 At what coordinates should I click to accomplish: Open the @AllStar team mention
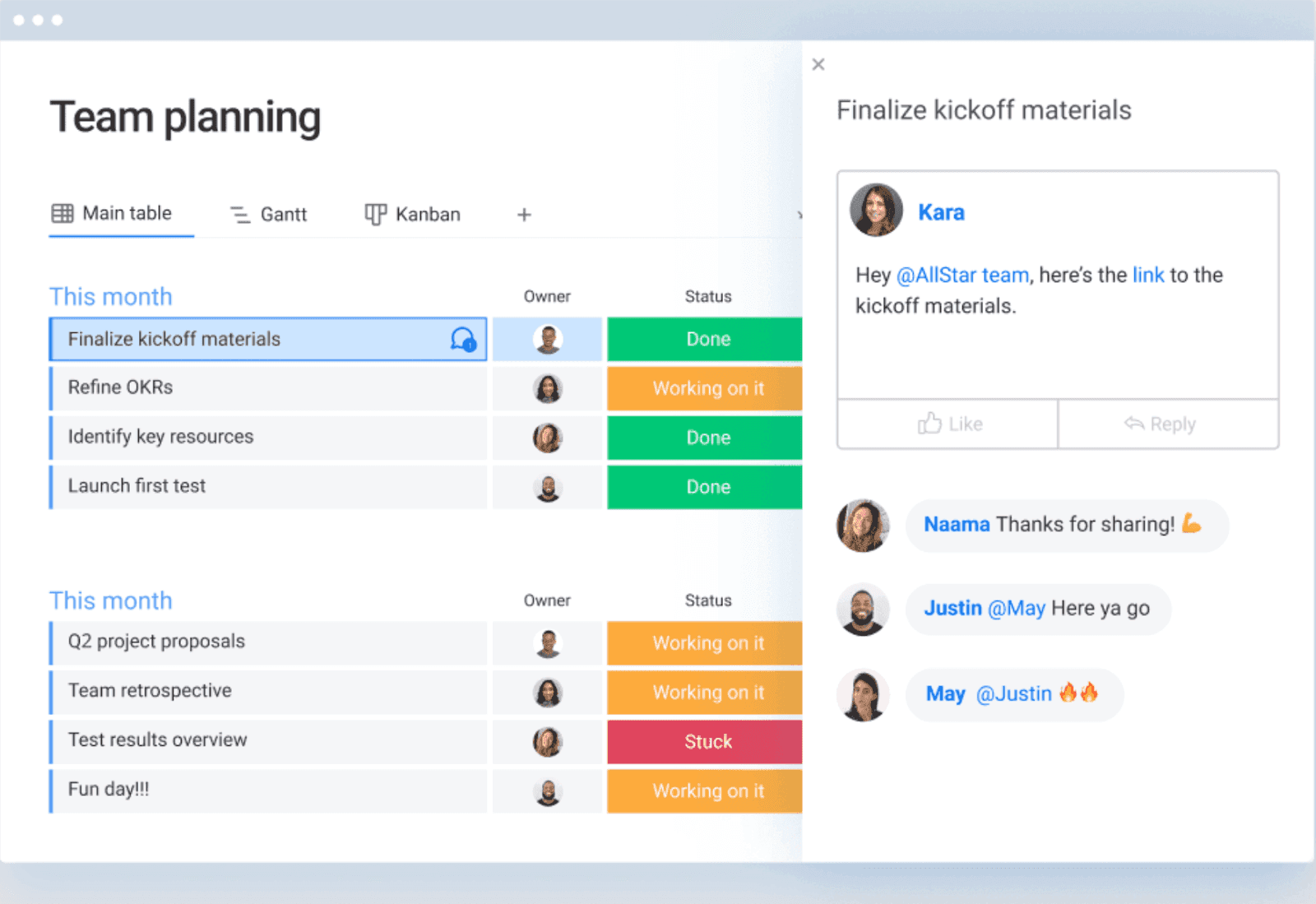[962, 275]
